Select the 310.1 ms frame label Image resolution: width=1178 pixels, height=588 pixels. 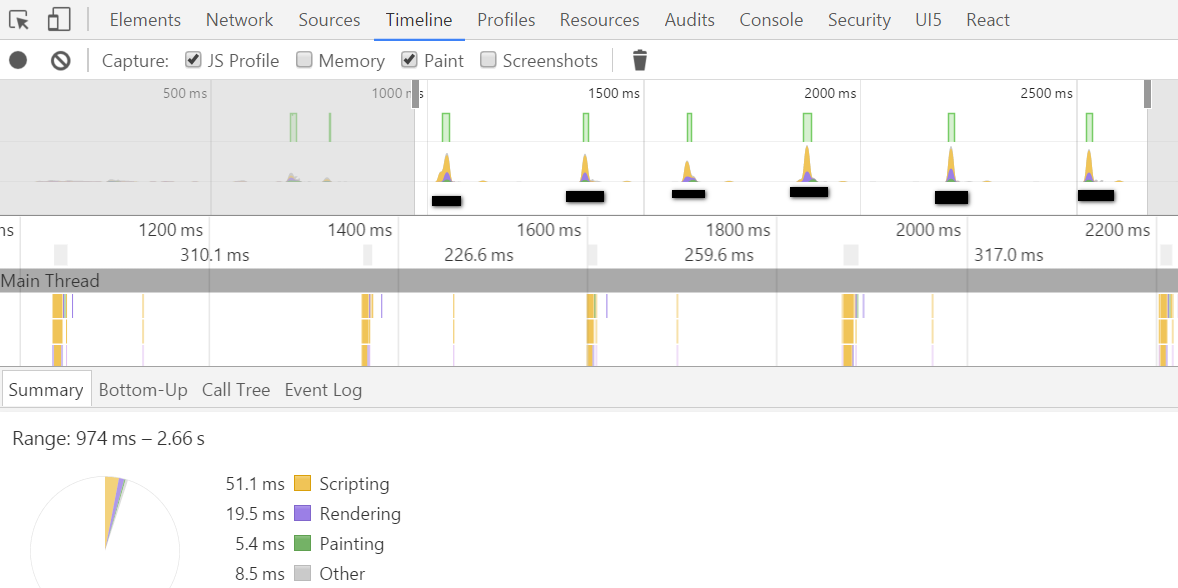point(215,255)
